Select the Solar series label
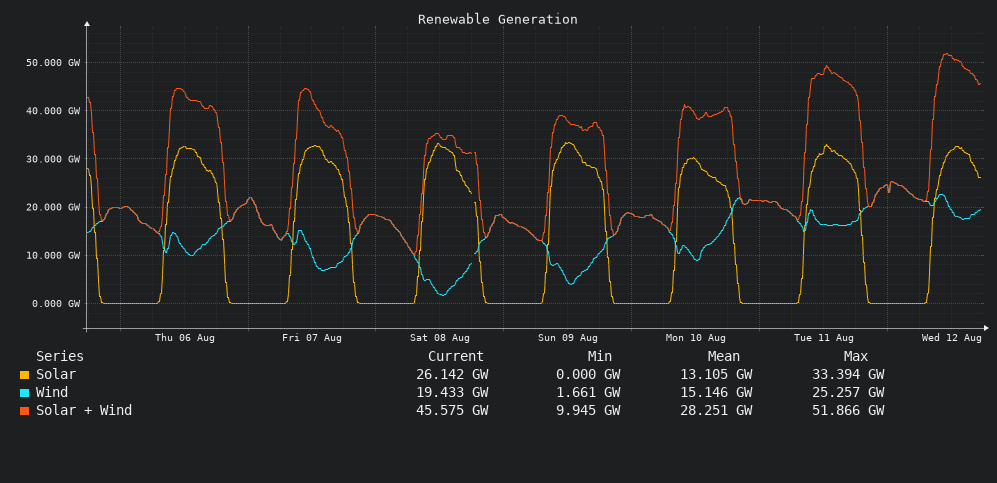 56,374
